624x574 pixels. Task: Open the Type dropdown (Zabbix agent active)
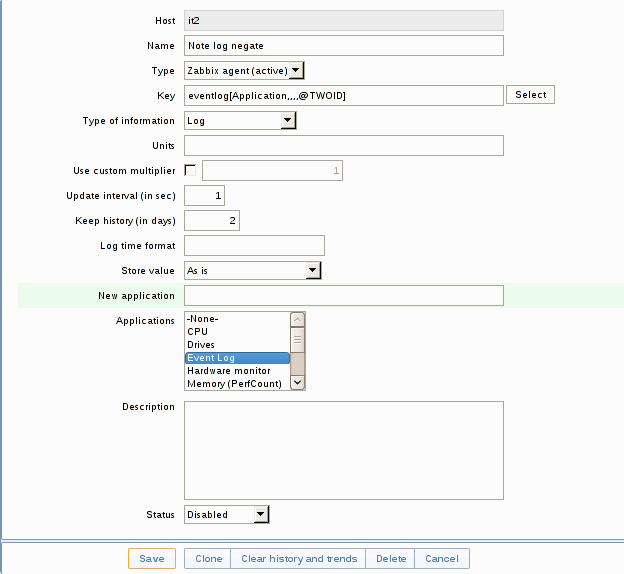(244, 71)
